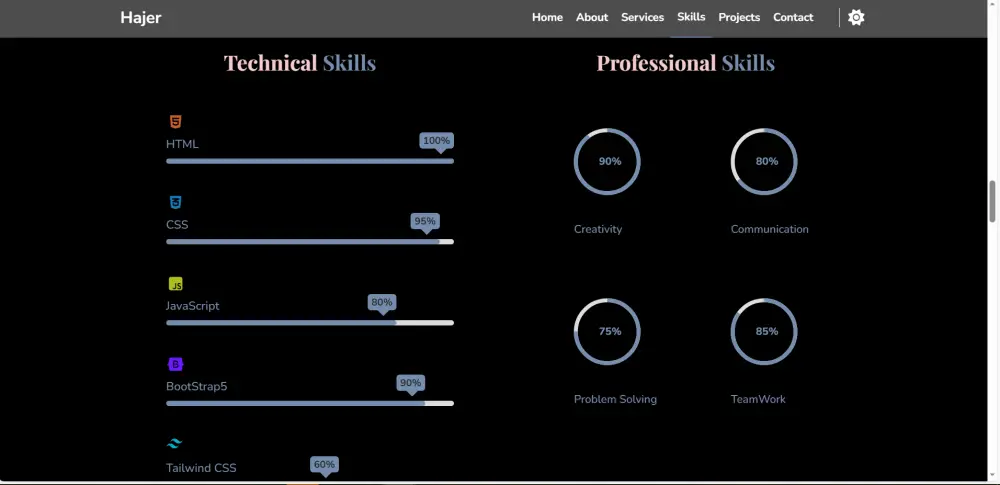Click the Creativity label
Screen dimensions: 1000x485
coord(598,229)
